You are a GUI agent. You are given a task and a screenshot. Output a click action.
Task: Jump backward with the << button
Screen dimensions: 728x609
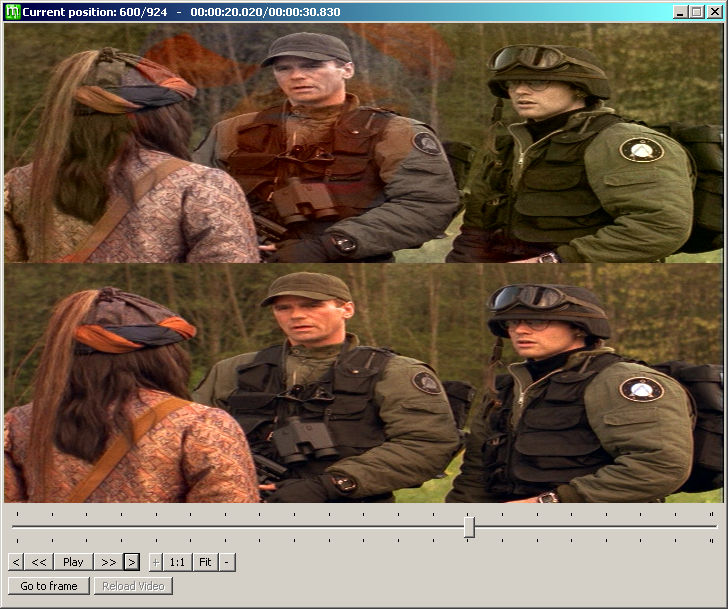click(x=39, y=562)
